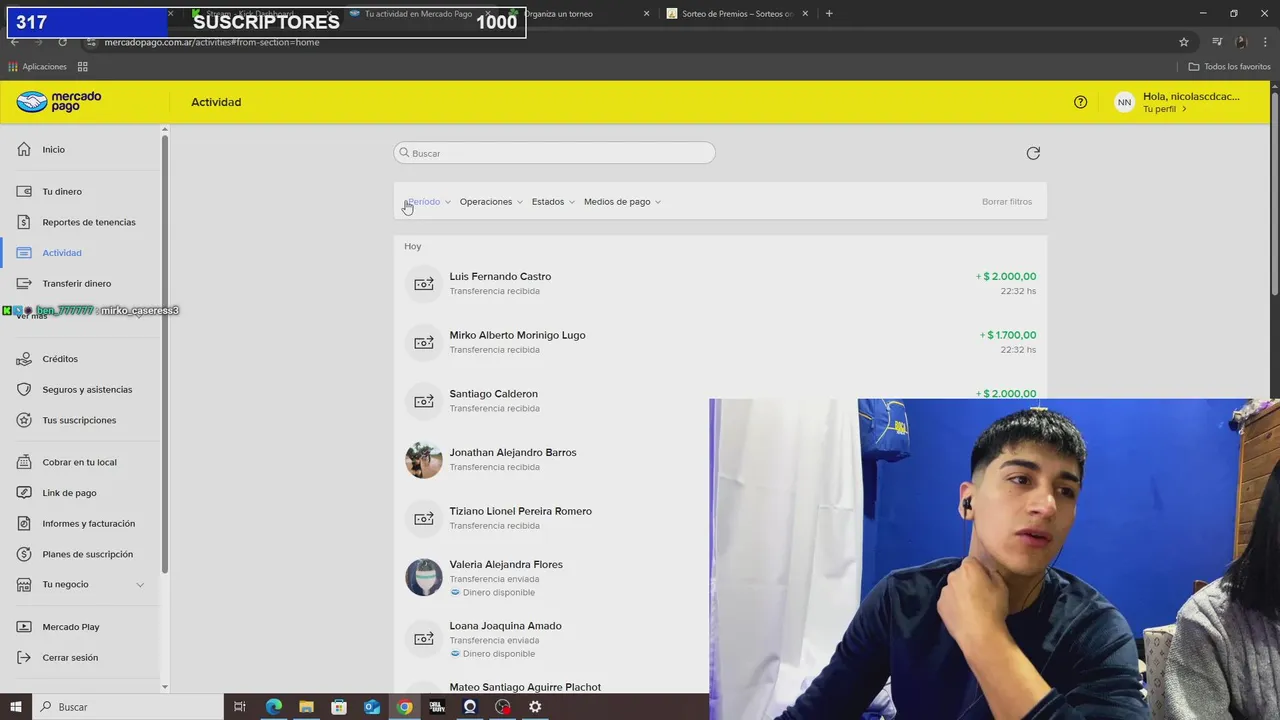The width and height of the screenshot is (1280, 720).
Task: Click transfer icon beside Loana Joaquina Amado
Action: (x=424, y=639)
